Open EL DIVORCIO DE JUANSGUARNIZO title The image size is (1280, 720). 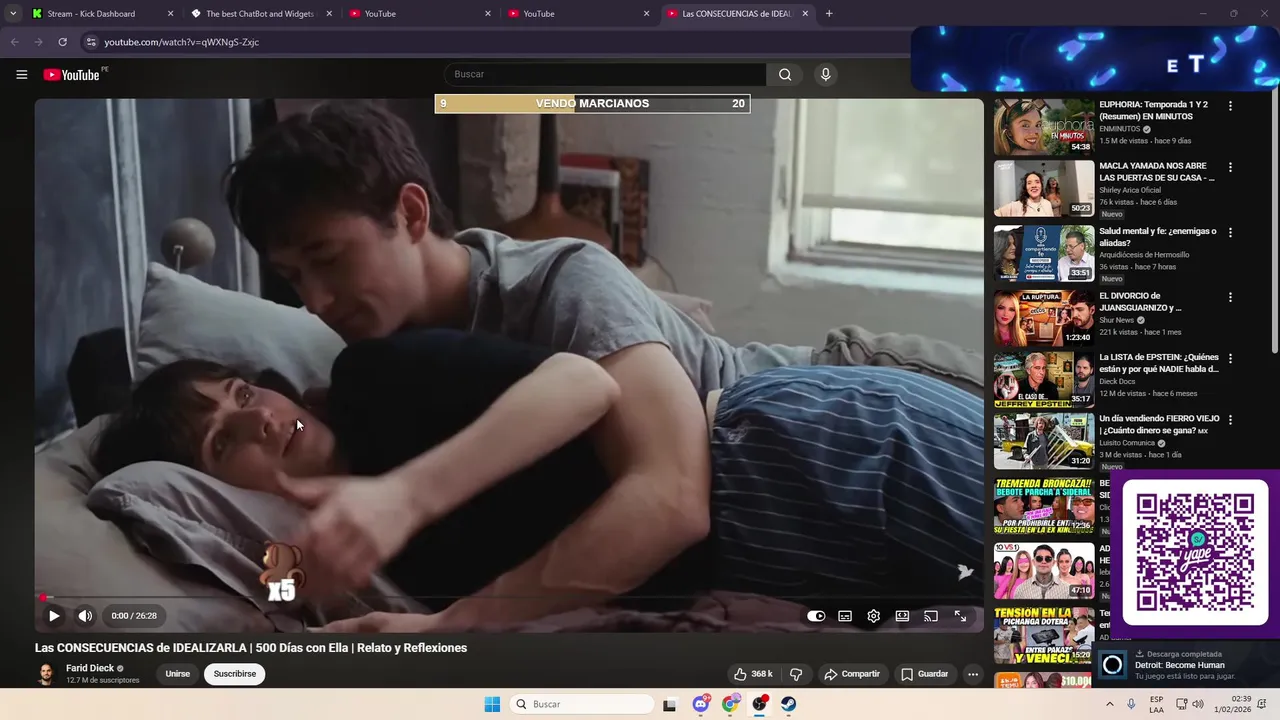[x=1143, y=302]
